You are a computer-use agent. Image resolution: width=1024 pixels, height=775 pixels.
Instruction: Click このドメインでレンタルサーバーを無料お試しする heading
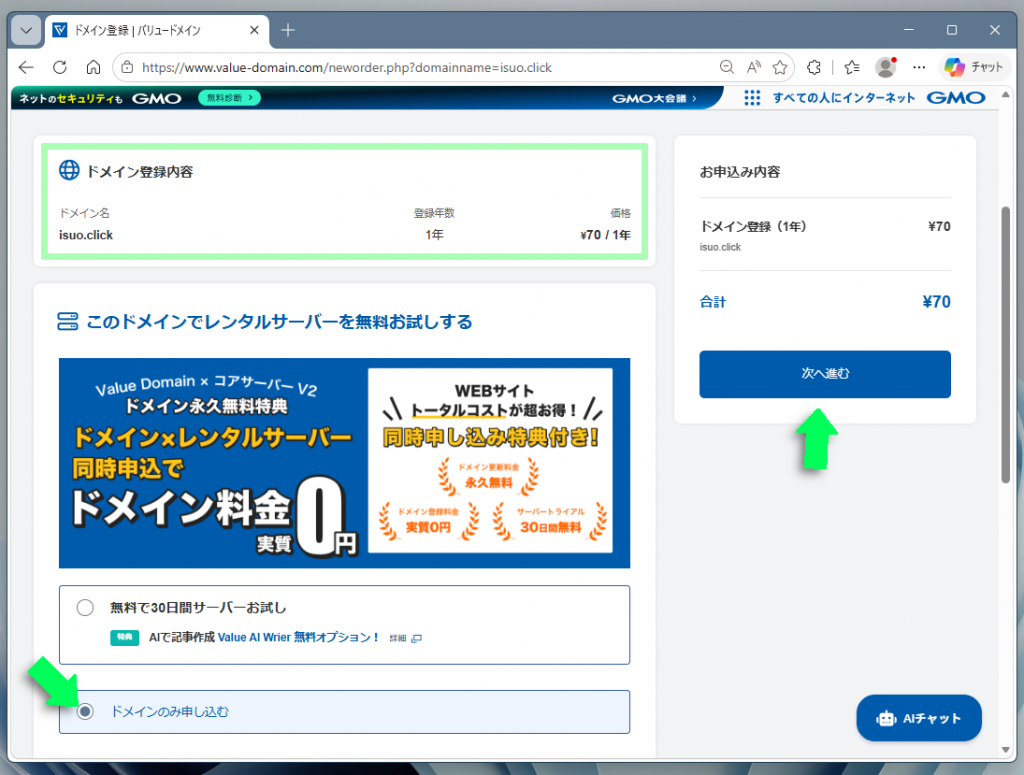pos(279,322)
